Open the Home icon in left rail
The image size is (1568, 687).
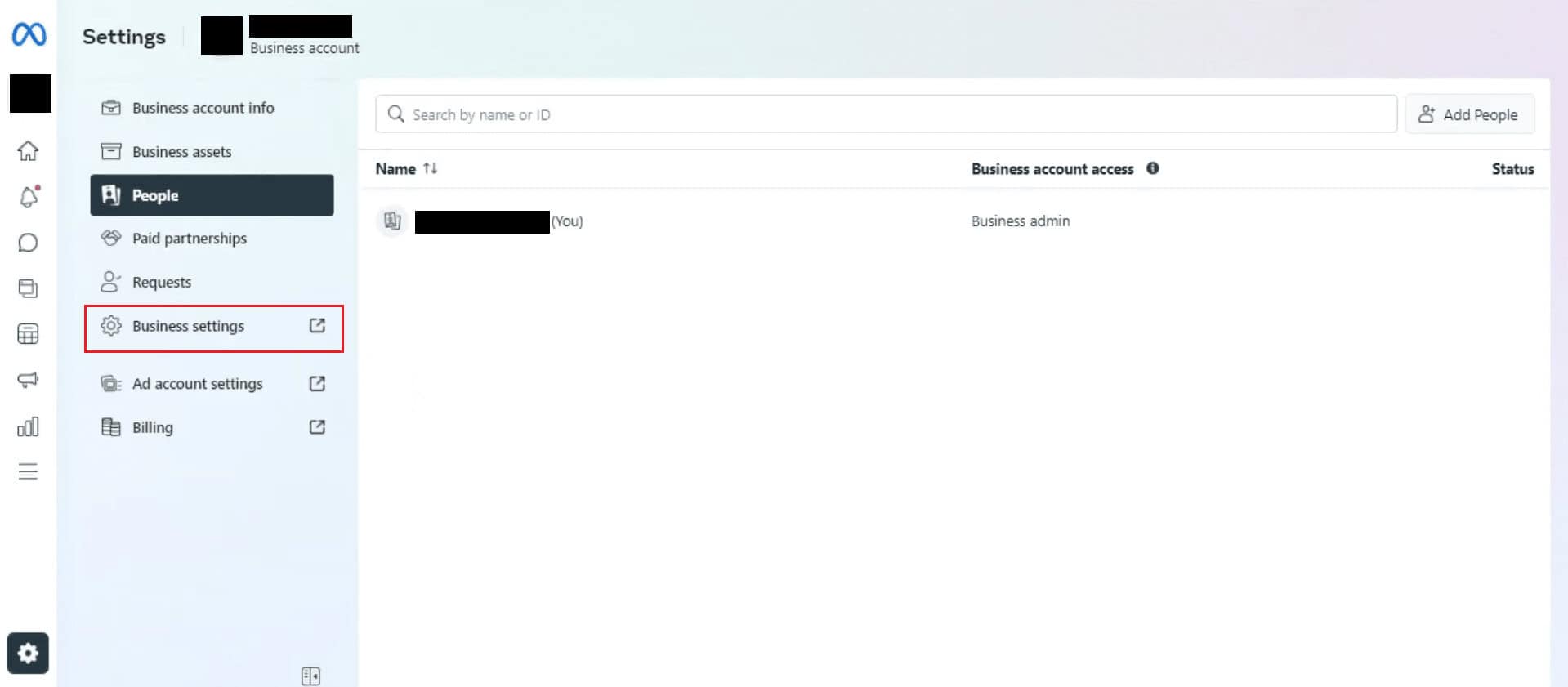(28, 151)
